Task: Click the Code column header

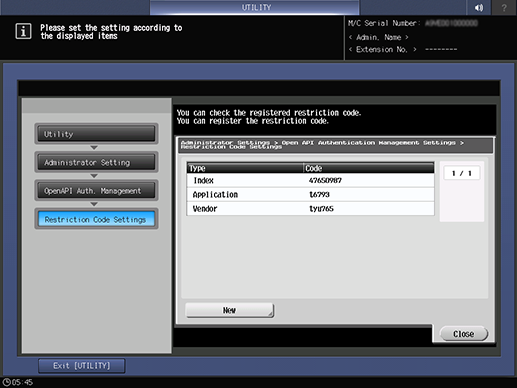Action: pyautogui.click(x=369, y=168)
